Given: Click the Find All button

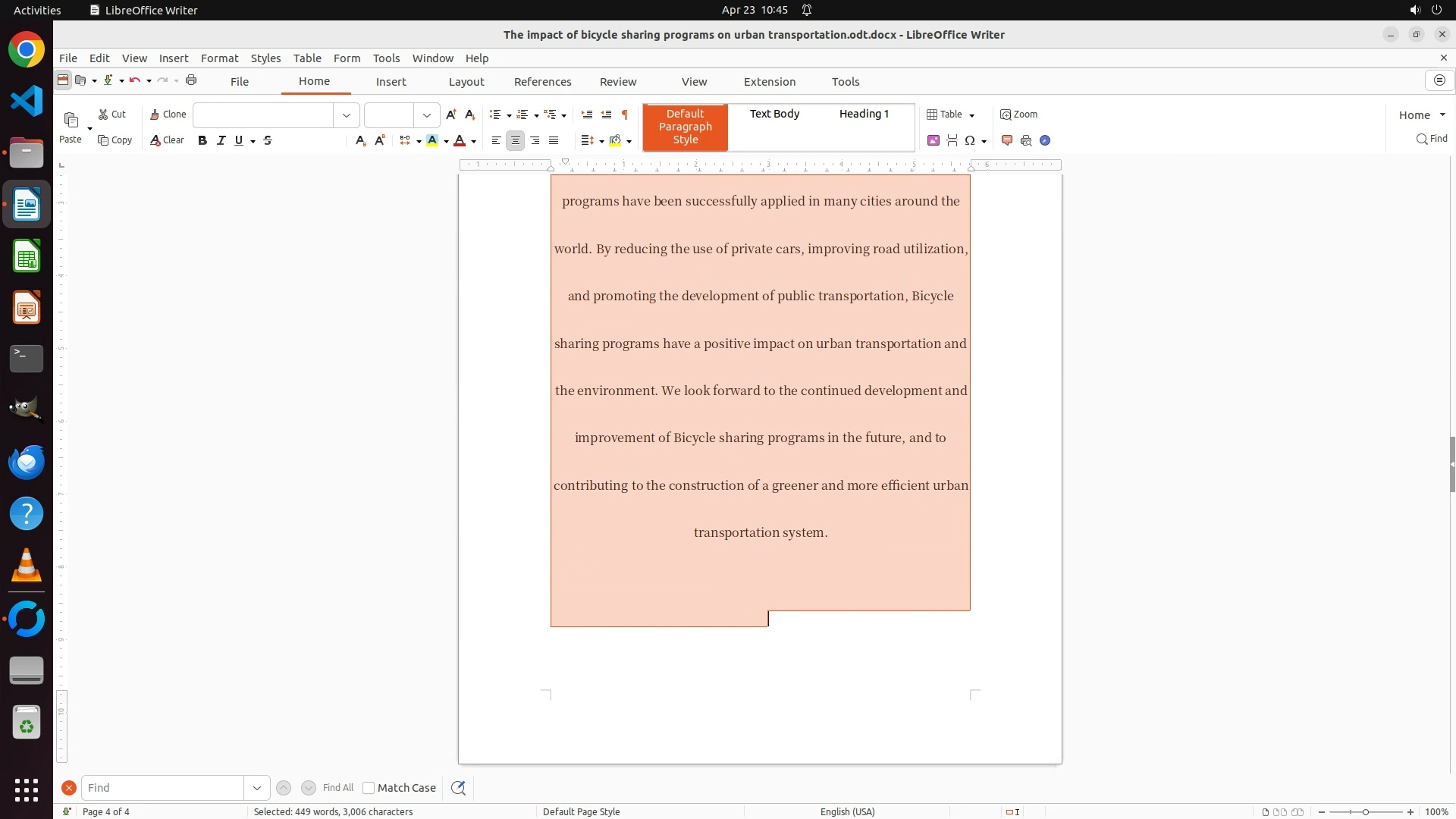Looking at the screenshot, I should click(x=337, y=788).
